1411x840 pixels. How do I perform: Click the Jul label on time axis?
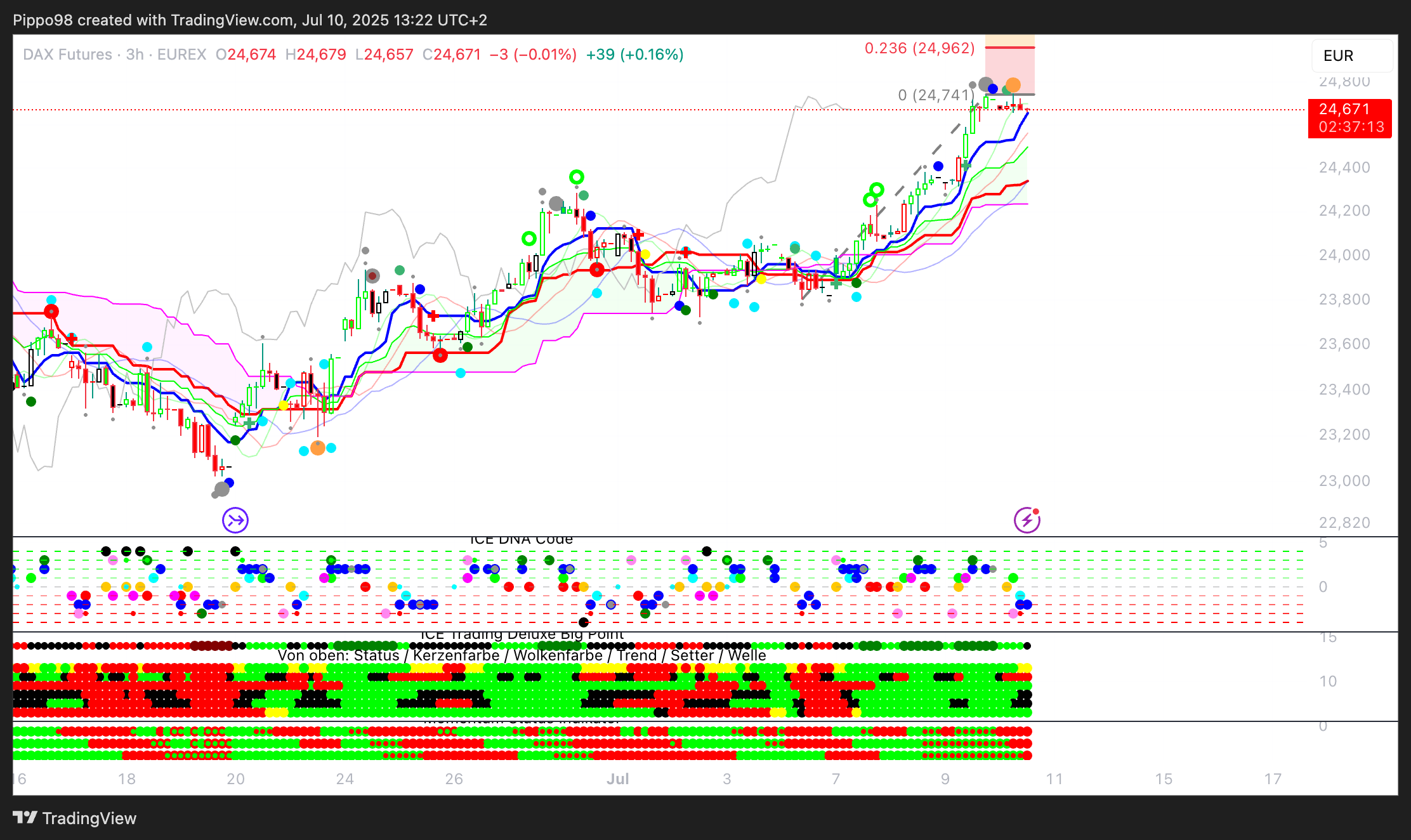pyautogui.click(x=617, y=778)
